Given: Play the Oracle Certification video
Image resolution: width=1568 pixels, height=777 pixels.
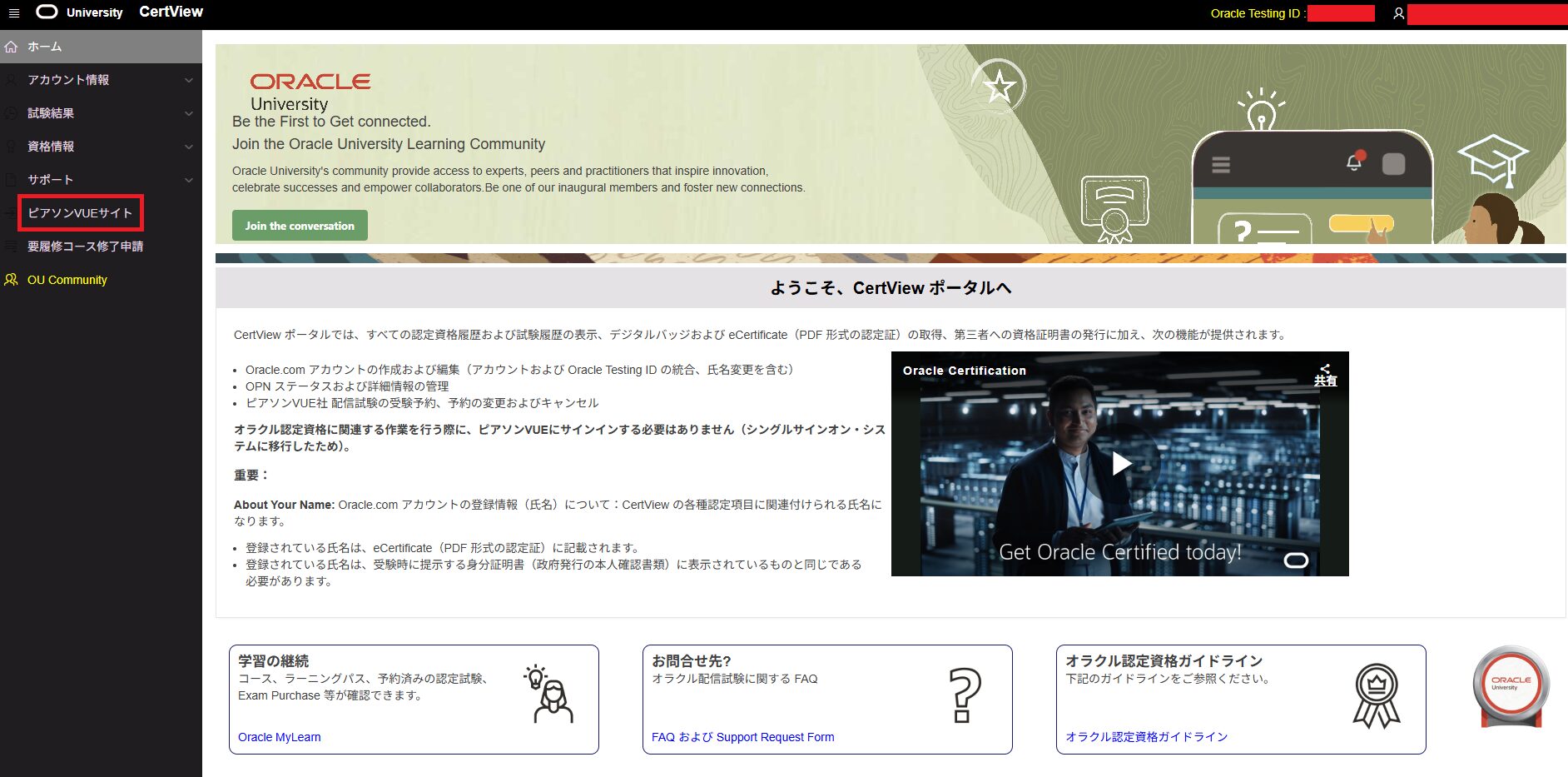Looking at the screenshot, I should [1121, 463].
